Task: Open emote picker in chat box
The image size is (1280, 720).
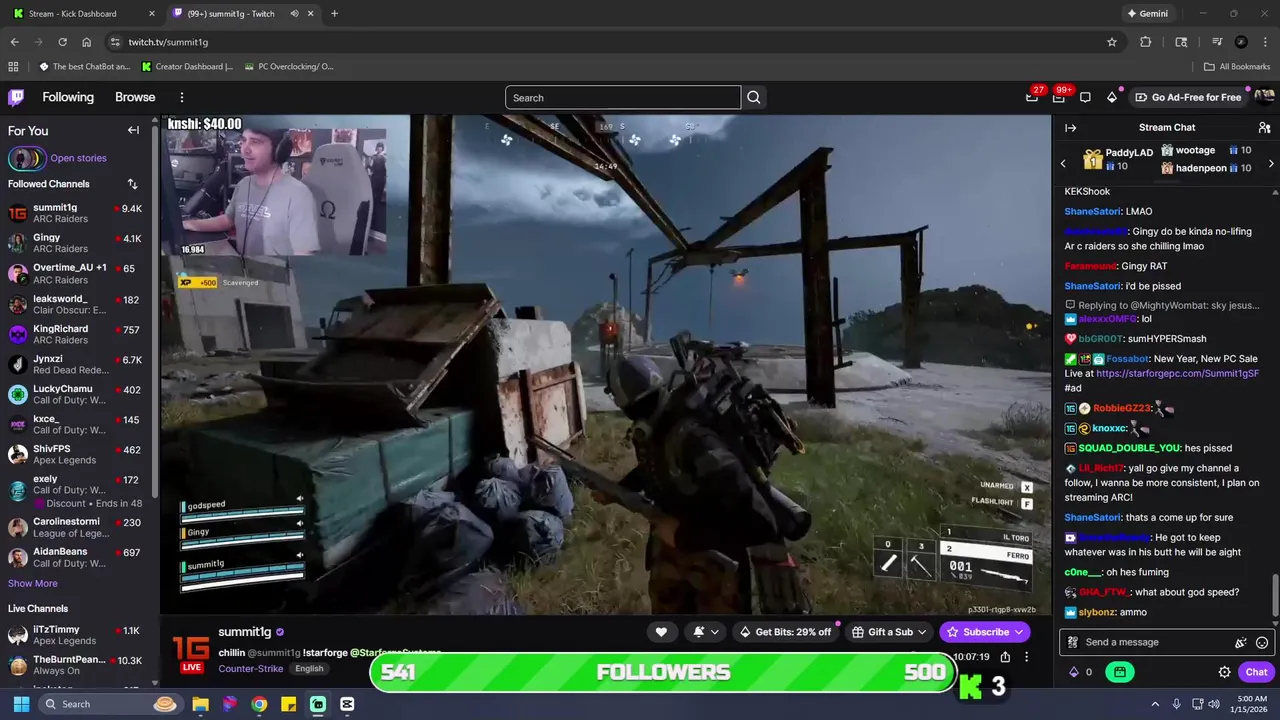Action: tap(1262, 642)
